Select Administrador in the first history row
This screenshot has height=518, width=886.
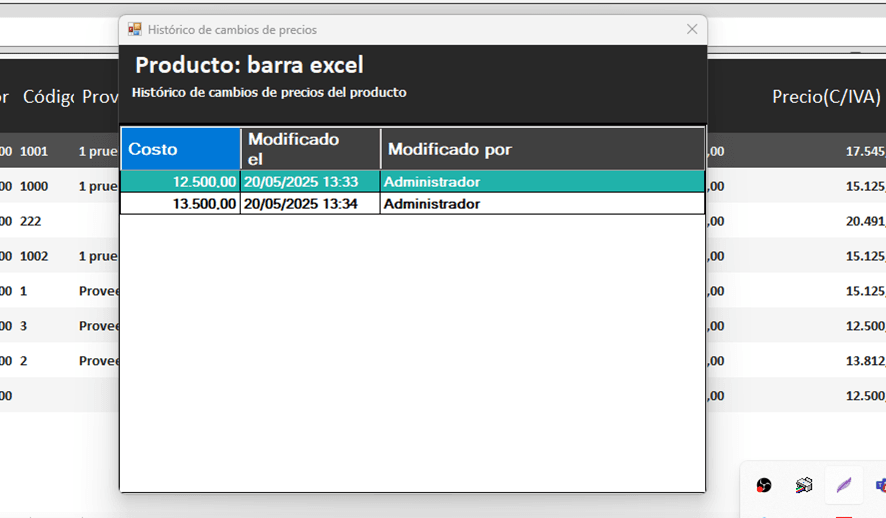click(x=542, y=182)
